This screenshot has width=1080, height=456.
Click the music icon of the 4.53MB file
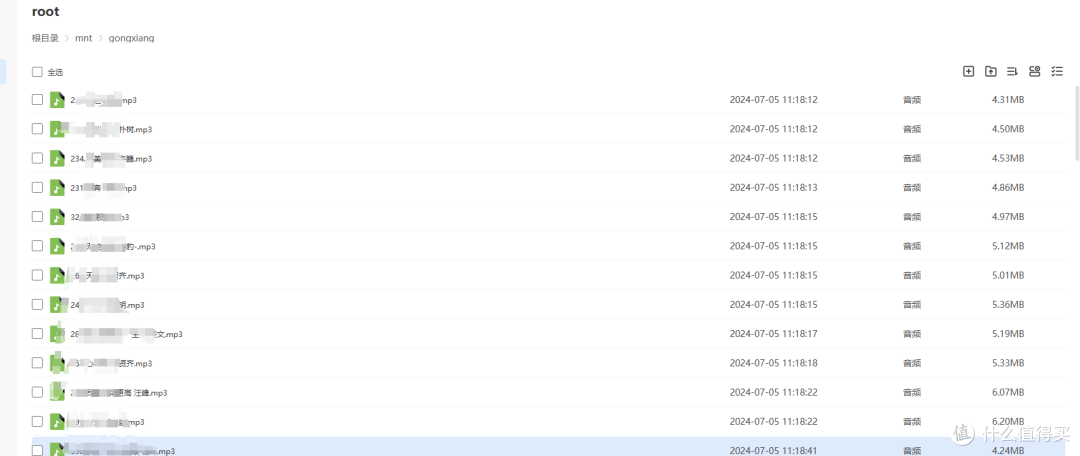point(57,158)
